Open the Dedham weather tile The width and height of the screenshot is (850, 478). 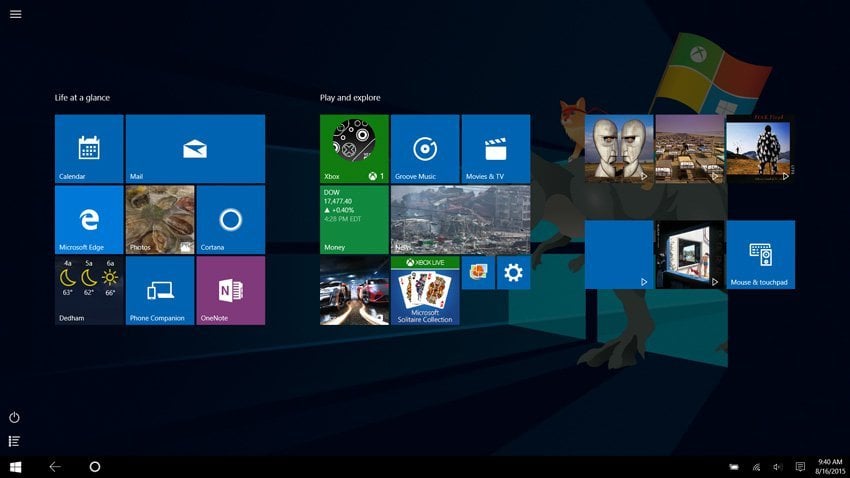[x=89, y=290]
